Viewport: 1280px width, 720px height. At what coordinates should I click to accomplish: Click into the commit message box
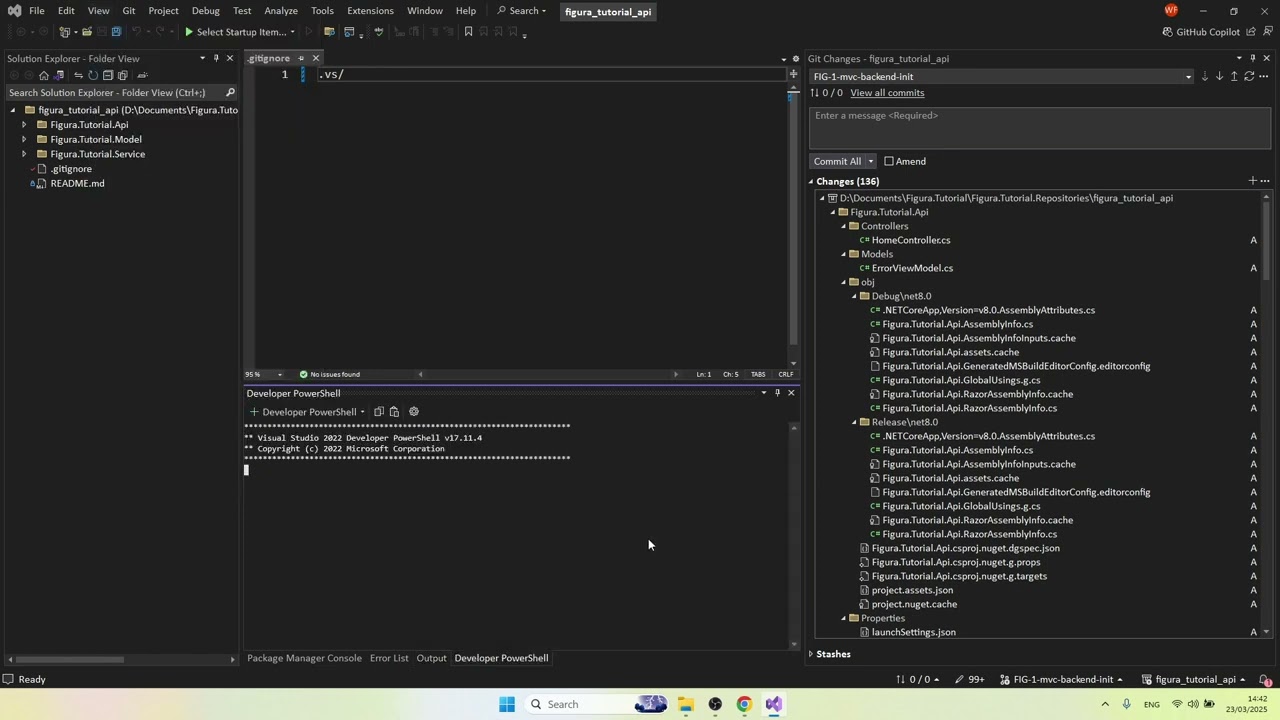[x=1040, y=128]
